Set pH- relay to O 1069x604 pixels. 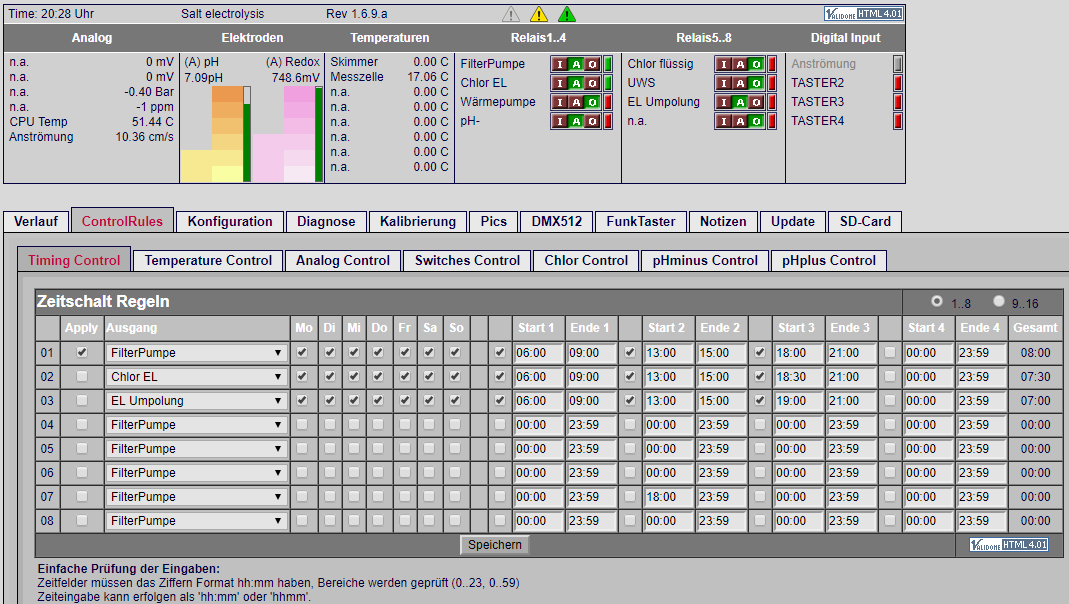592,121
